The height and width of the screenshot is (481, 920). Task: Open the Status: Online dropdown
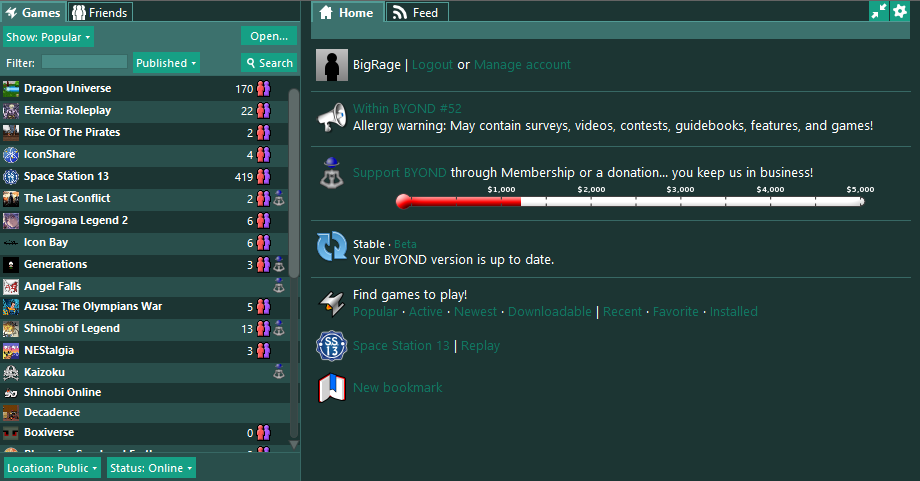click(x=151, y=468)
